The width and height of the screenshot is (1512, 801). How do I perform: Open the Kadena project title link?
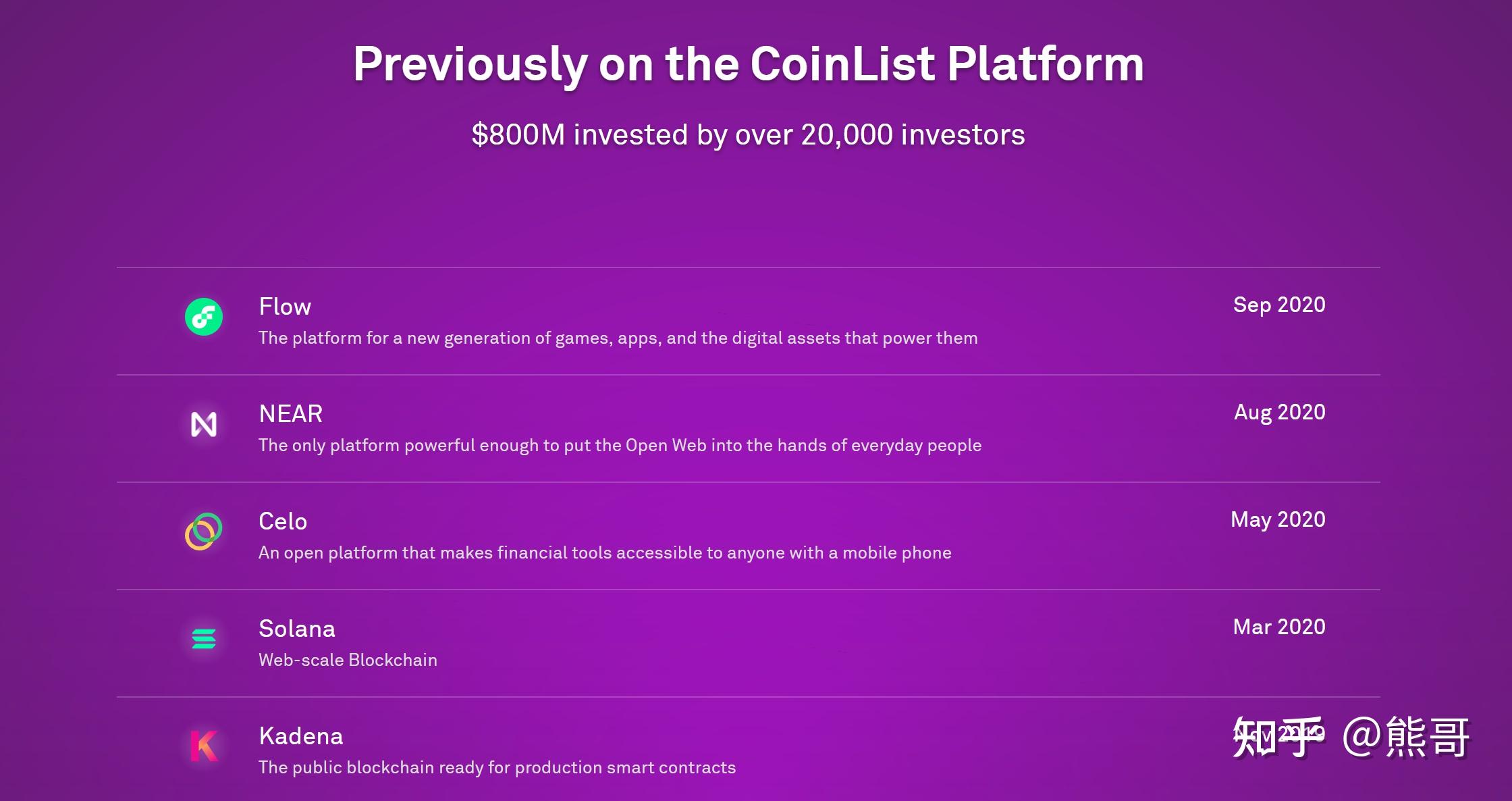click(301, 736)
